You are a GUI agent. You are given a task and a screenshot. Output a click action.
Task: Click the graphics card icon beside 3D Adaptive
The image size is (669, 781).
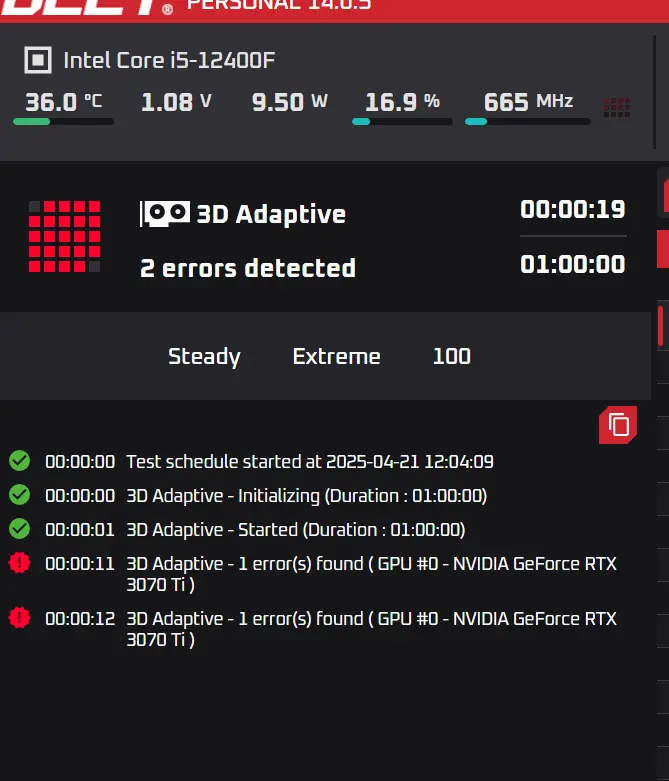coord(165,214)
